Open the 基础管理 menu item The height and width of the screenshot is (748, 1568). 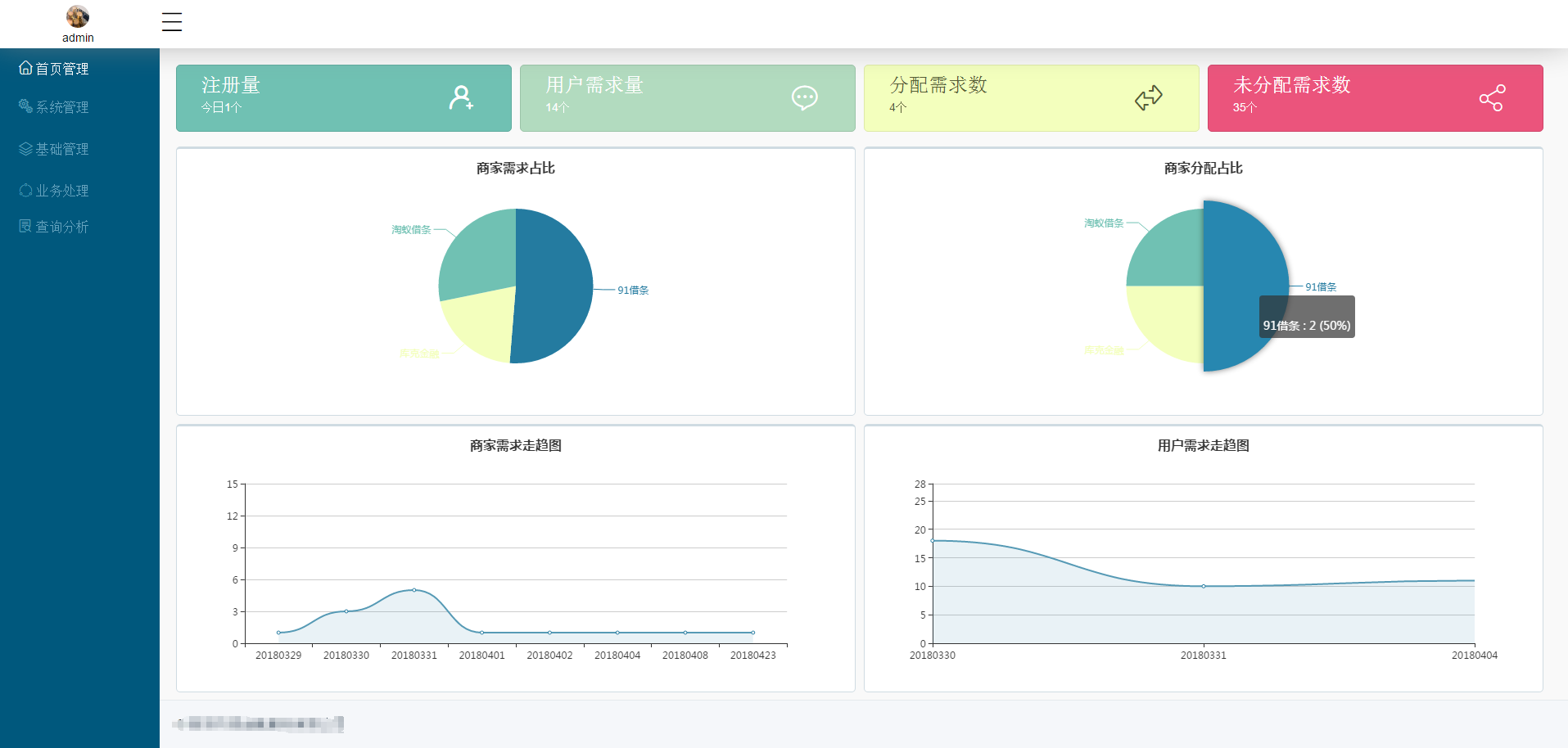click(61, 148)
